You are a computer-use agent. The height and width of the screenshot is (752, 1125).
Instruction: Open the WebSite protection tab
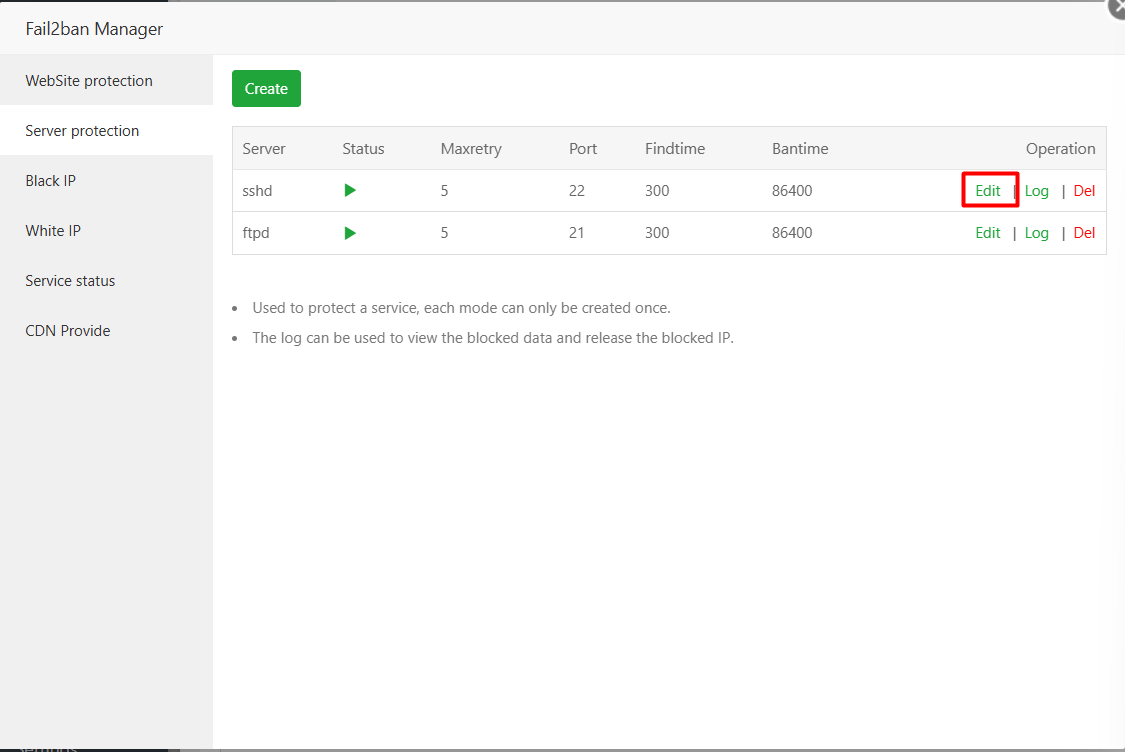89,81
